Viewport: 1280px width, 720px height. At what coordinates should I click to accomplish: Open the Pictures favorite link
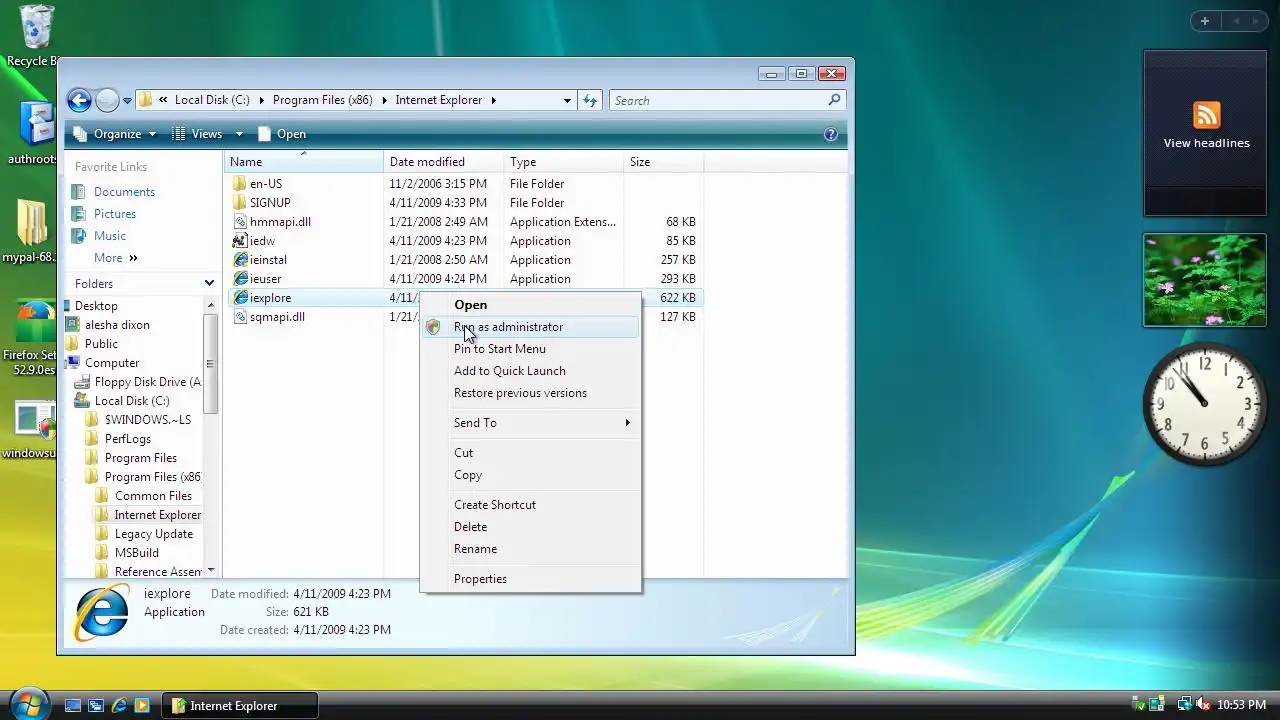tap(114, 214)
